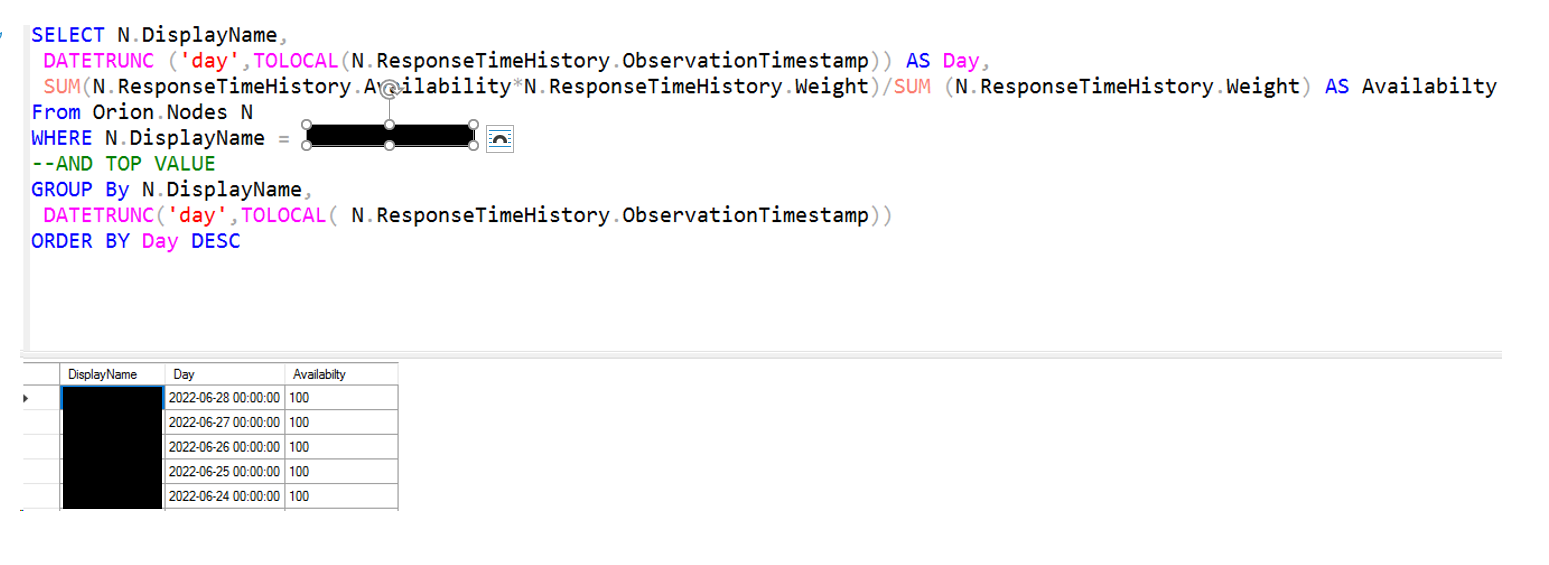Screen dimensions: 1549x565
Task: Sort results by the DisplayName column header
Action: tap(113, 374)
